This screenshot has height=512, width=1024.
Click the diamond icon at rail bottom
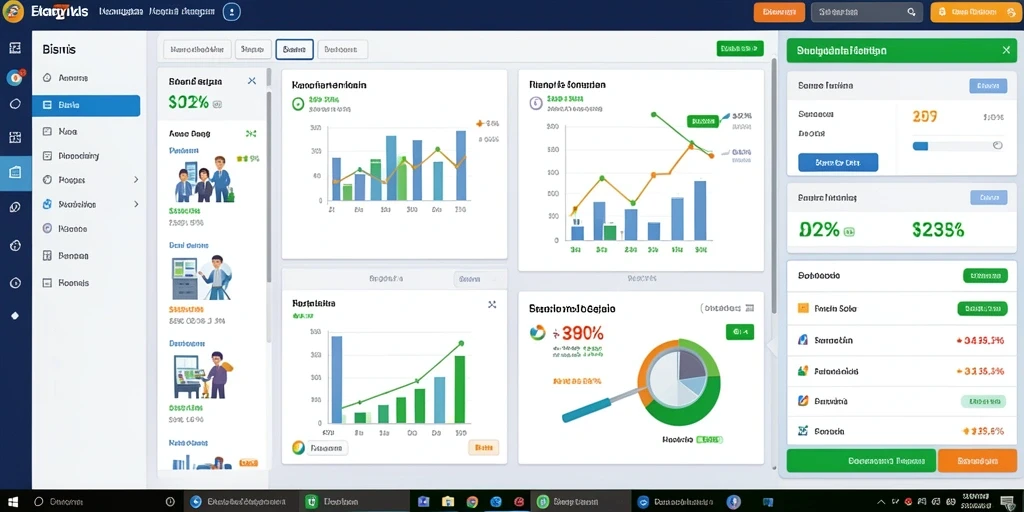pyautogui.click(x=15, y=315)
